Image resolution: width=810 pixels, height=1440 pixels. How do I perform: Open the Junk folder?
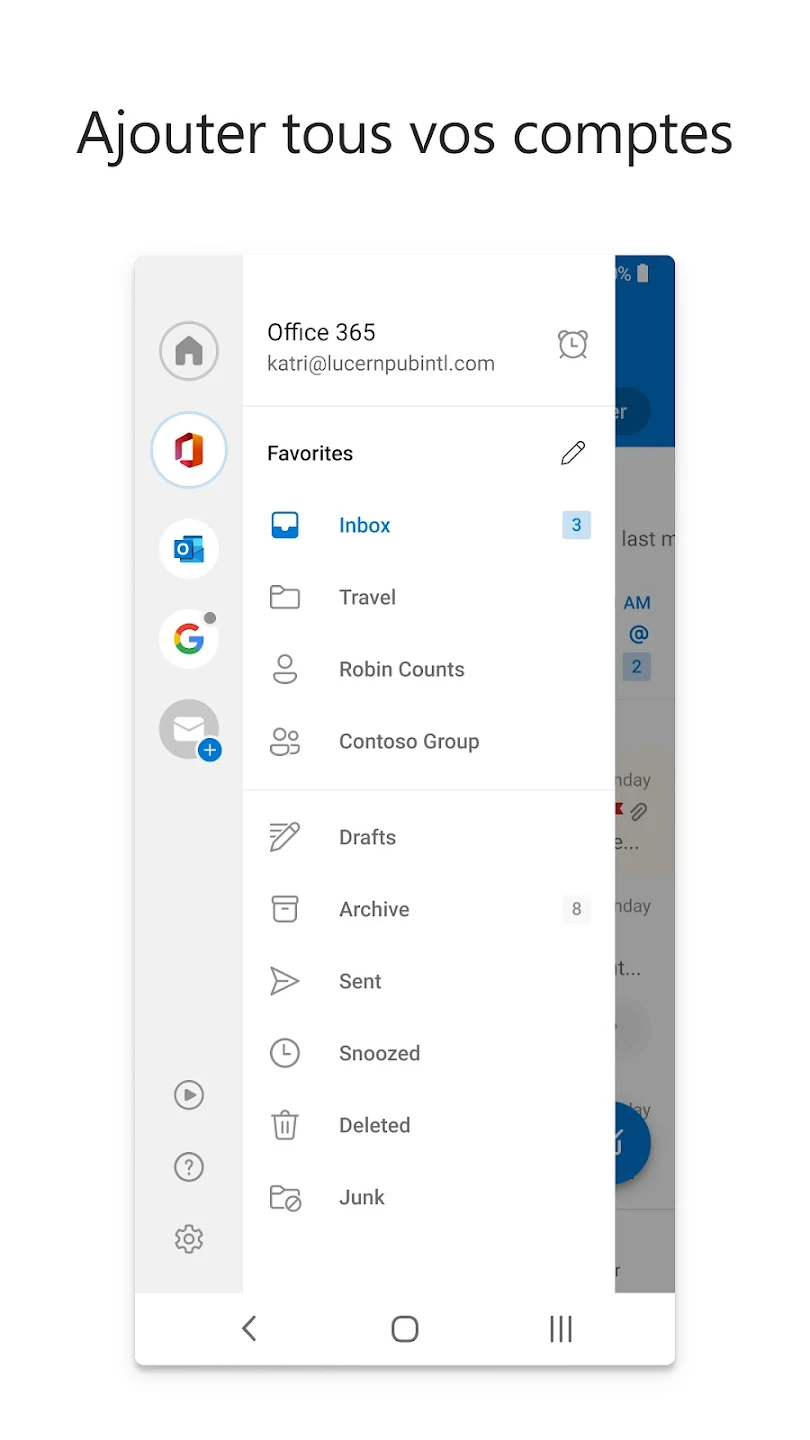tap(361, 1197)
